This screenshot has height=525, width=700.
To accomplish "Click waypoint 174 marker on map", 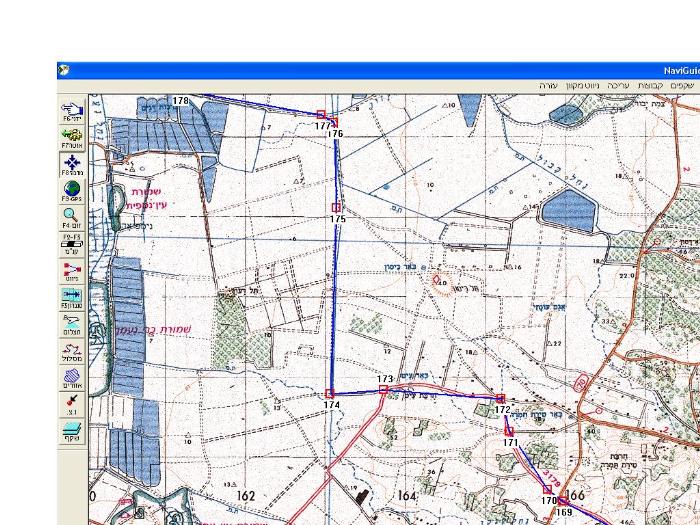I will (x=331, y=394).
